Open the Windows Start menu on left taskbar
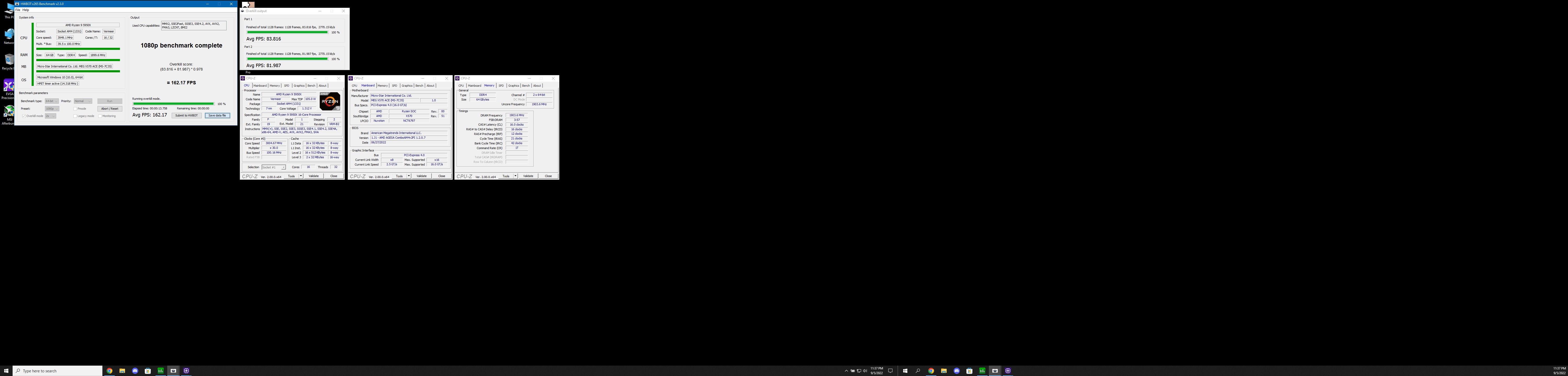Image resolution: width=1568 pixels, height=376 pixels. point(6,371)
